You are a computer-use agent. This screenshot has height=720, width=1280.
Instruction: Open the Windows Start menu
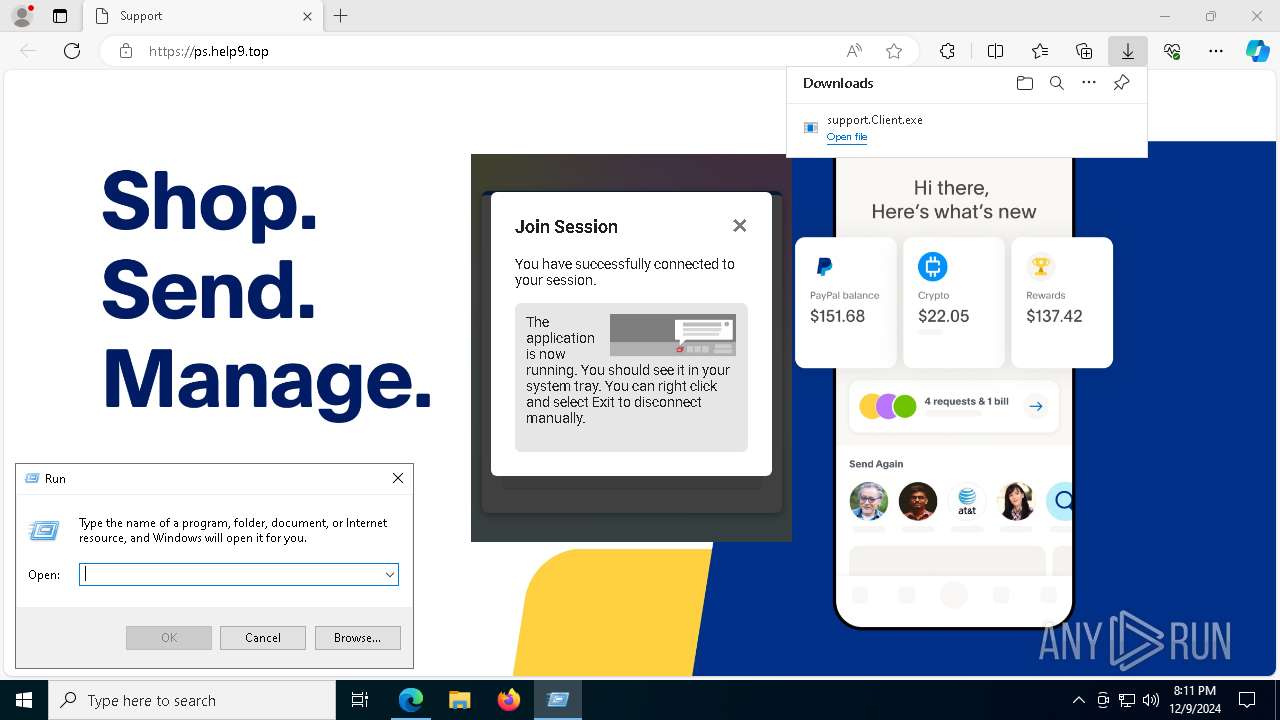tap(24, 700)
